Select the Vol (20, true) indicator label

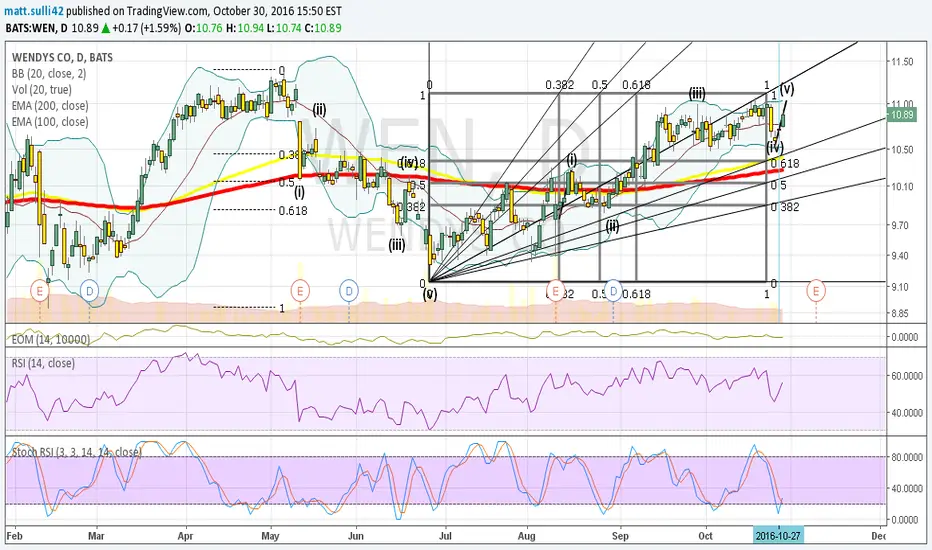(x=42, y=90)
